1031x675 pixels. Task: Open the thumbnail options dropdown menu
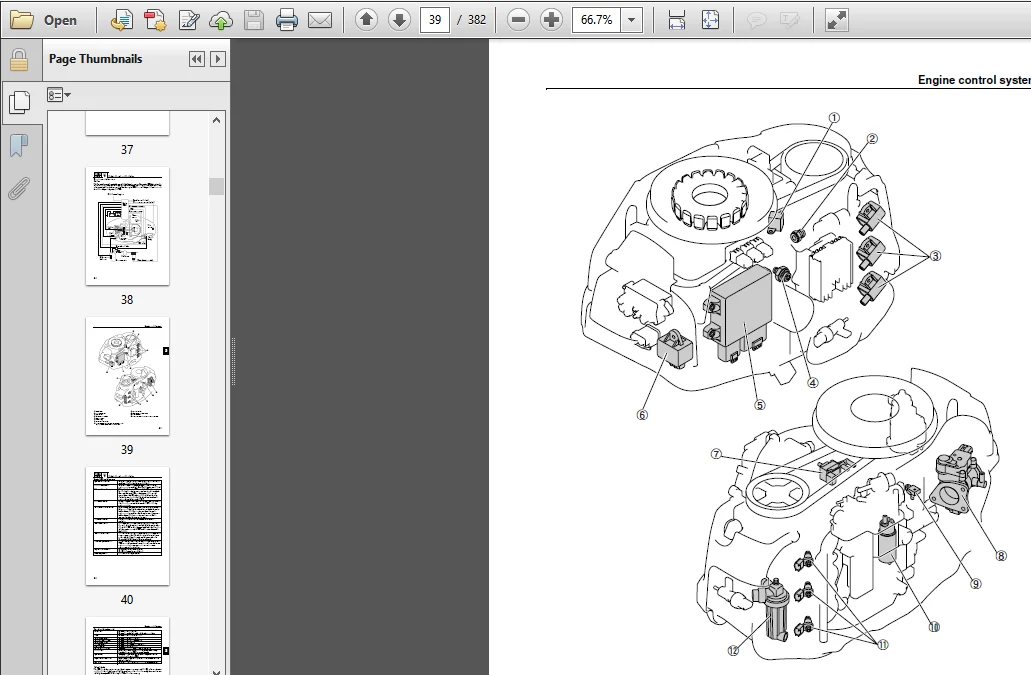(x=59, y=95)
